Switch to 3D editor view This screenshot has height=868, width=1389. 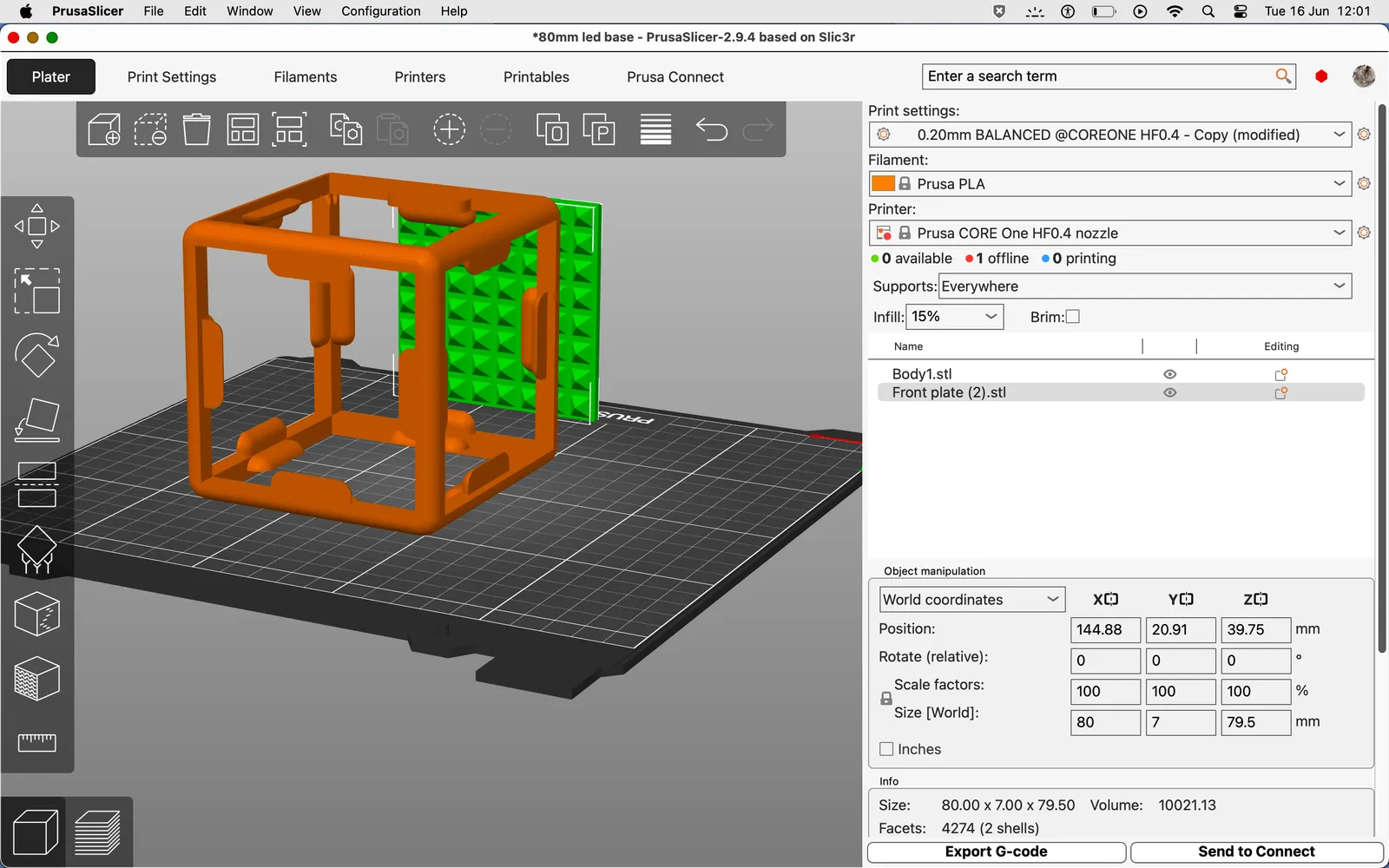pos(36,832)
